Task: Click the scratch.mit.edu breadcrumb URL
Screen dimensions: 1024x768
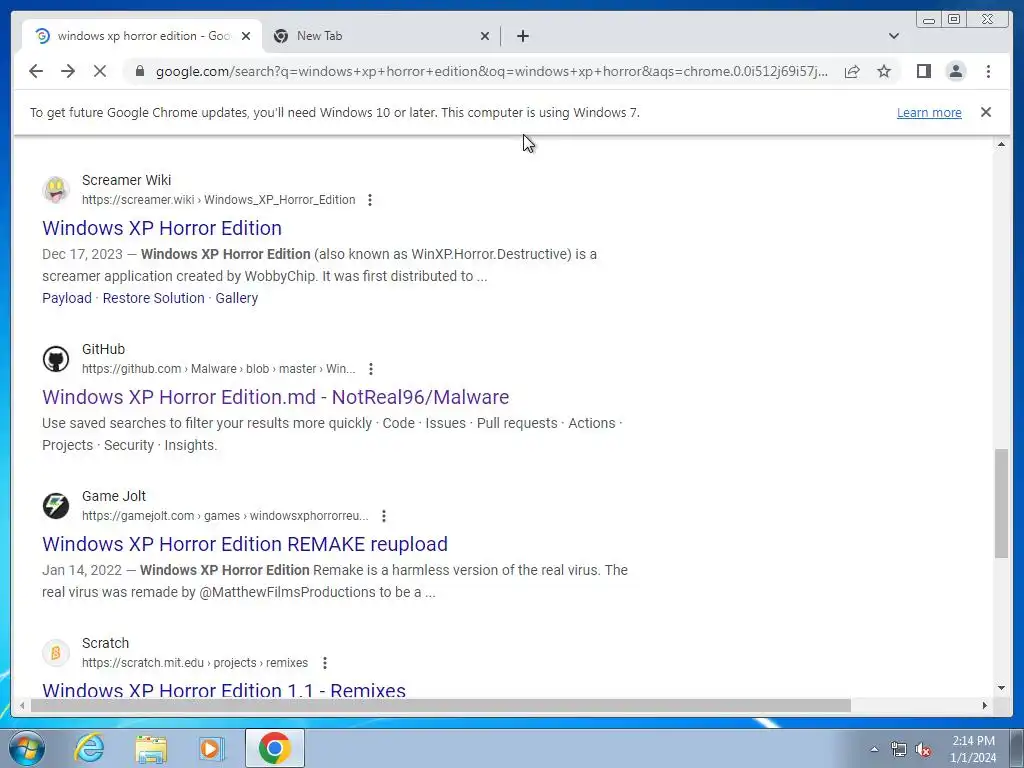Action: click(x=195, y=663)
